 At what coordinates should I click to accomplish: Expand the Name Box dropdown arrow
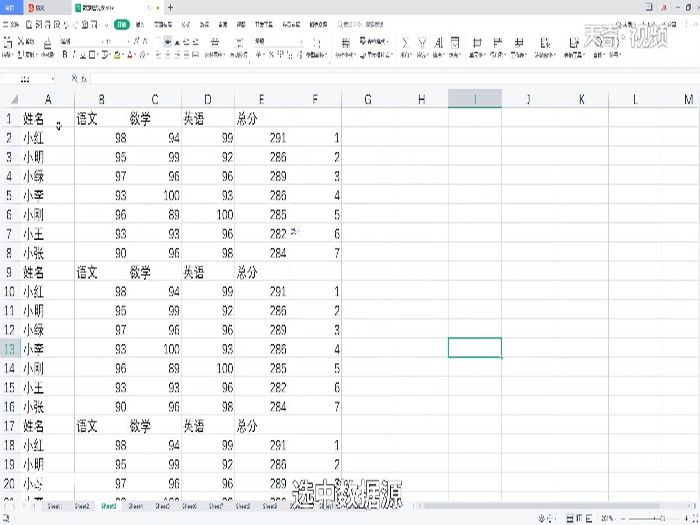(x=52, y=79)
